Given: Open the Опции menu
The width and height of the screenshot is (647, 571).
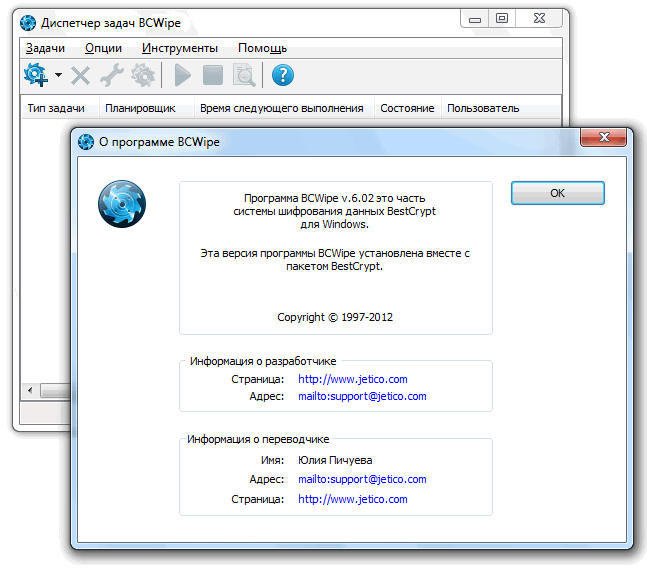Looking at the screenshot, I should point(104,48).
